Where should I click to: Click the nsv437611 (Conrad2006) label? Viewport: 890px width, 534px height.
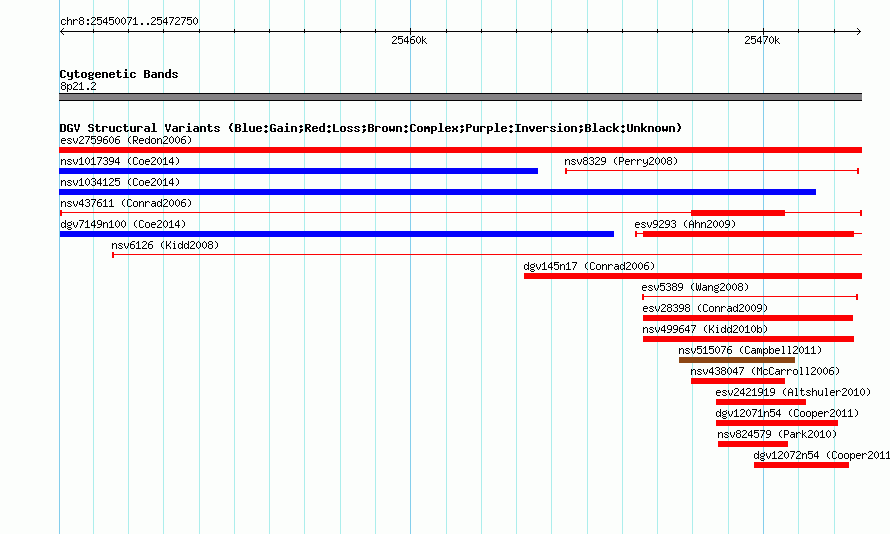click(x=126, y=203)
